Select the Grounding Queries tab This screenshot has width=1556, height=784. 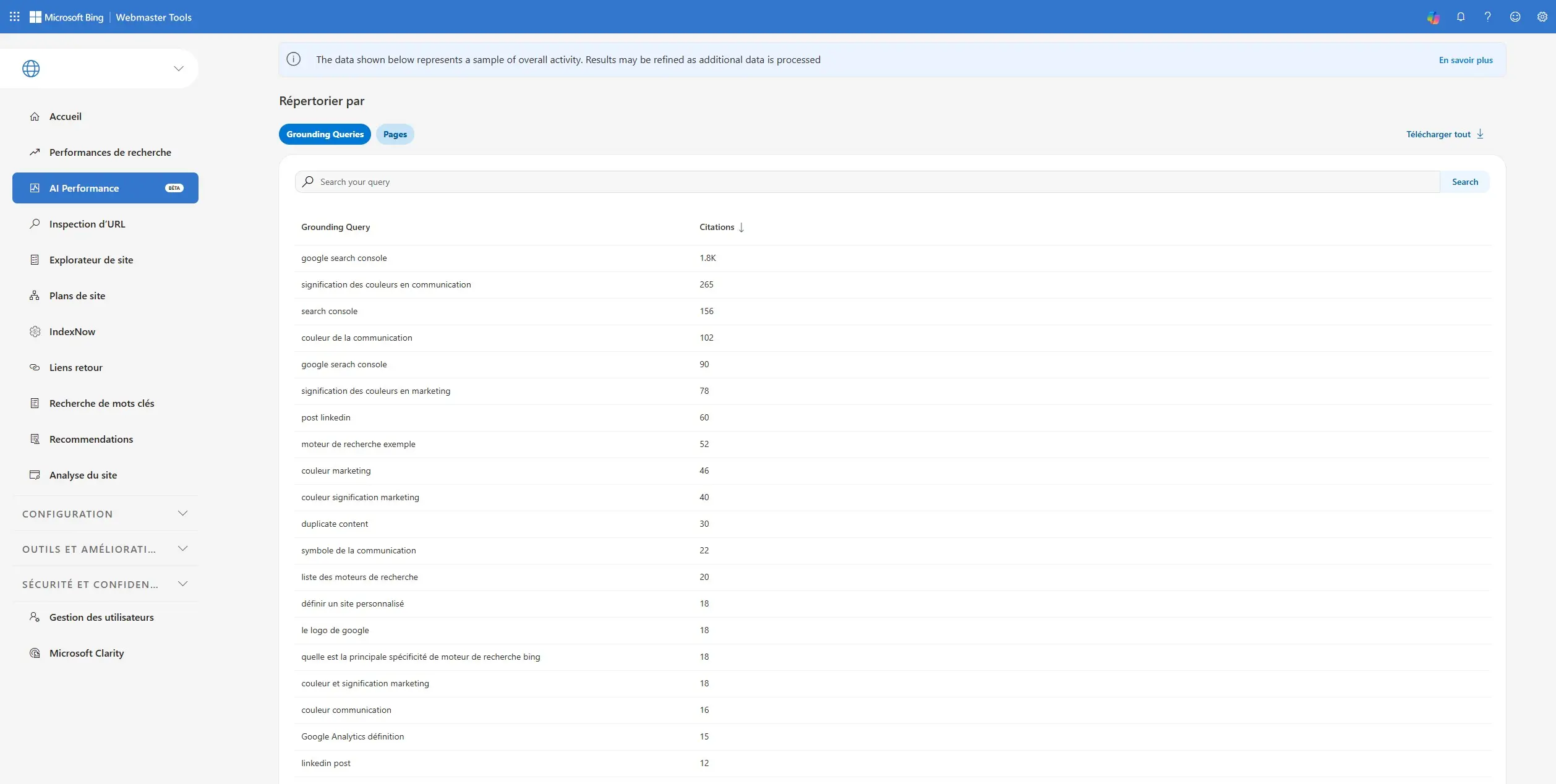pos(324,134)
